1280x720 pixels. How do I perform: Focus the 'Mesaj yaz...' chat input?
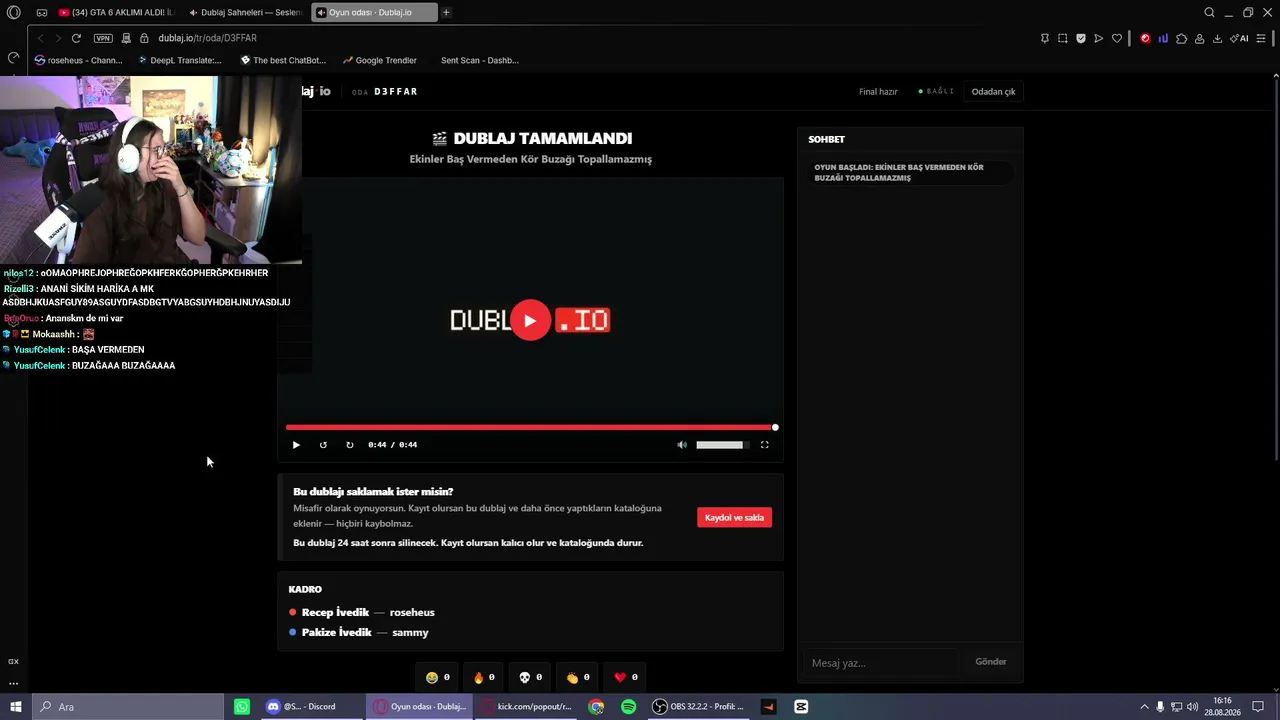[881, 662]
